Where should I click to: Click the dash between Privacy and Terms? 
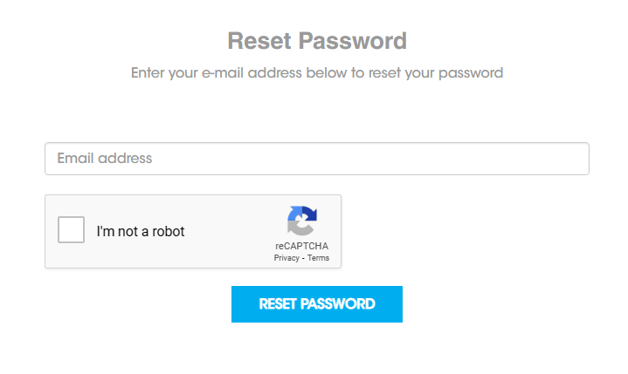point(303,258)
